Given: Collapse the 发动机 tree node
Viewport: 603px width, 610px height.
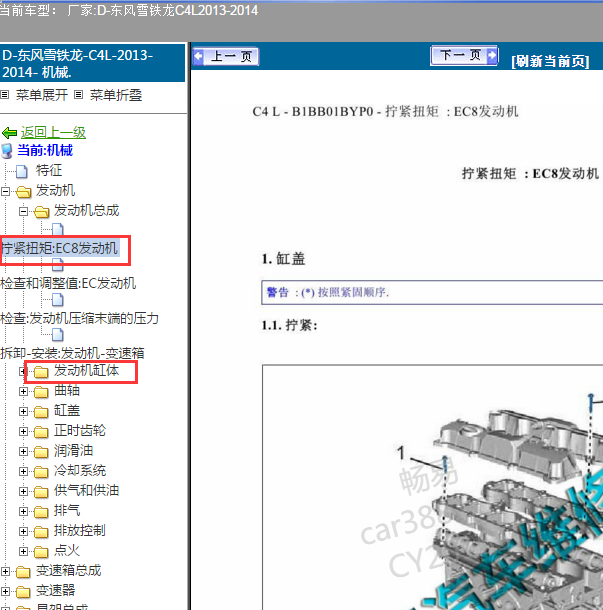Looking at the screenshot, I should click(5, 191).
